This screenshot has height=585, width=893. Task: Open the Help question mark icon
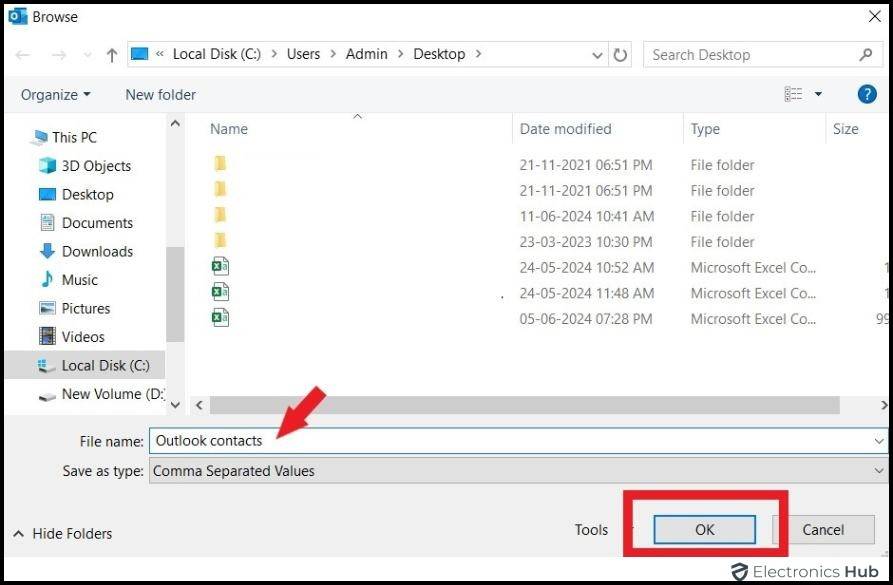pos(867,94)
